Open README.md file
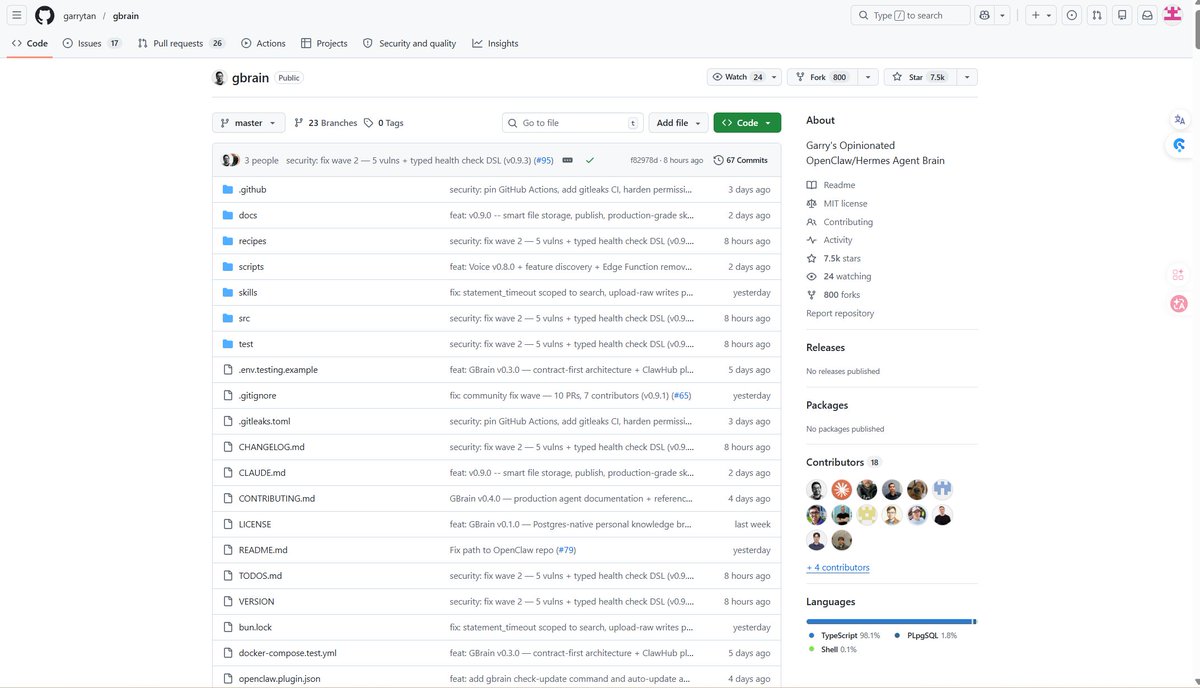 [263, 550]
